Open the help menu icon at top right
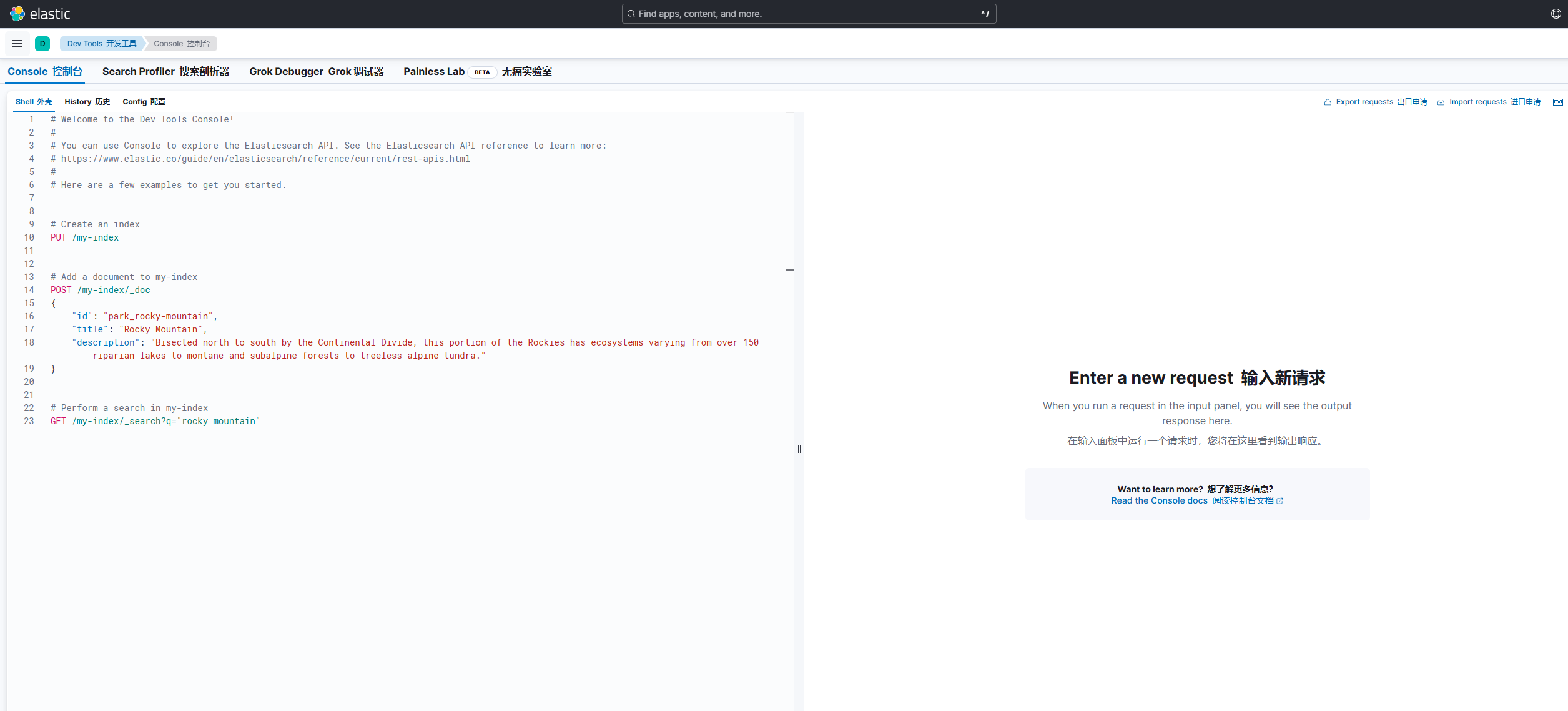The height and width of the screenshot is (711, 1568). click(1556, 14)
